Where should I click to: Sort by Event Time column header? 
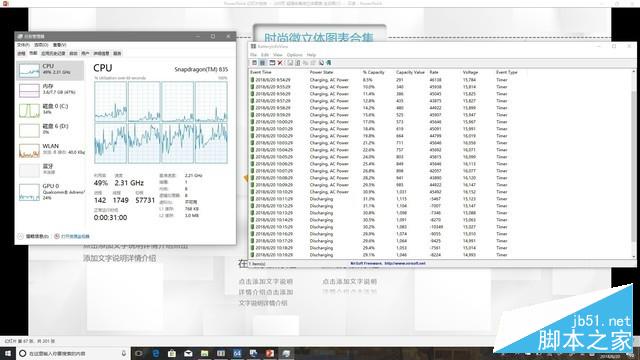(279, 72)
